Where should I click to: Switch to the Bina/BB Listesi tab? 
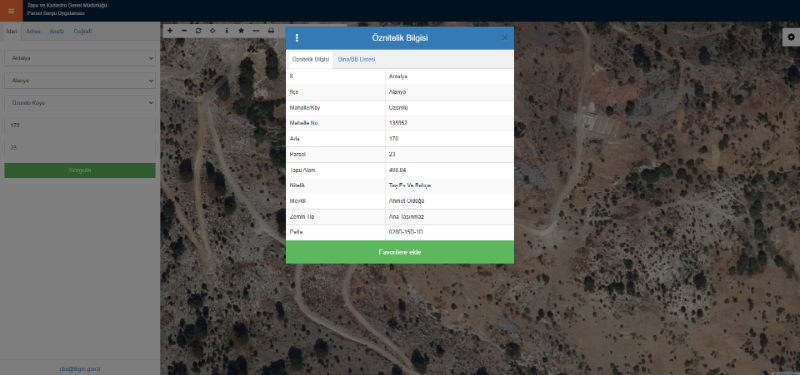click(x=357, y=60)
